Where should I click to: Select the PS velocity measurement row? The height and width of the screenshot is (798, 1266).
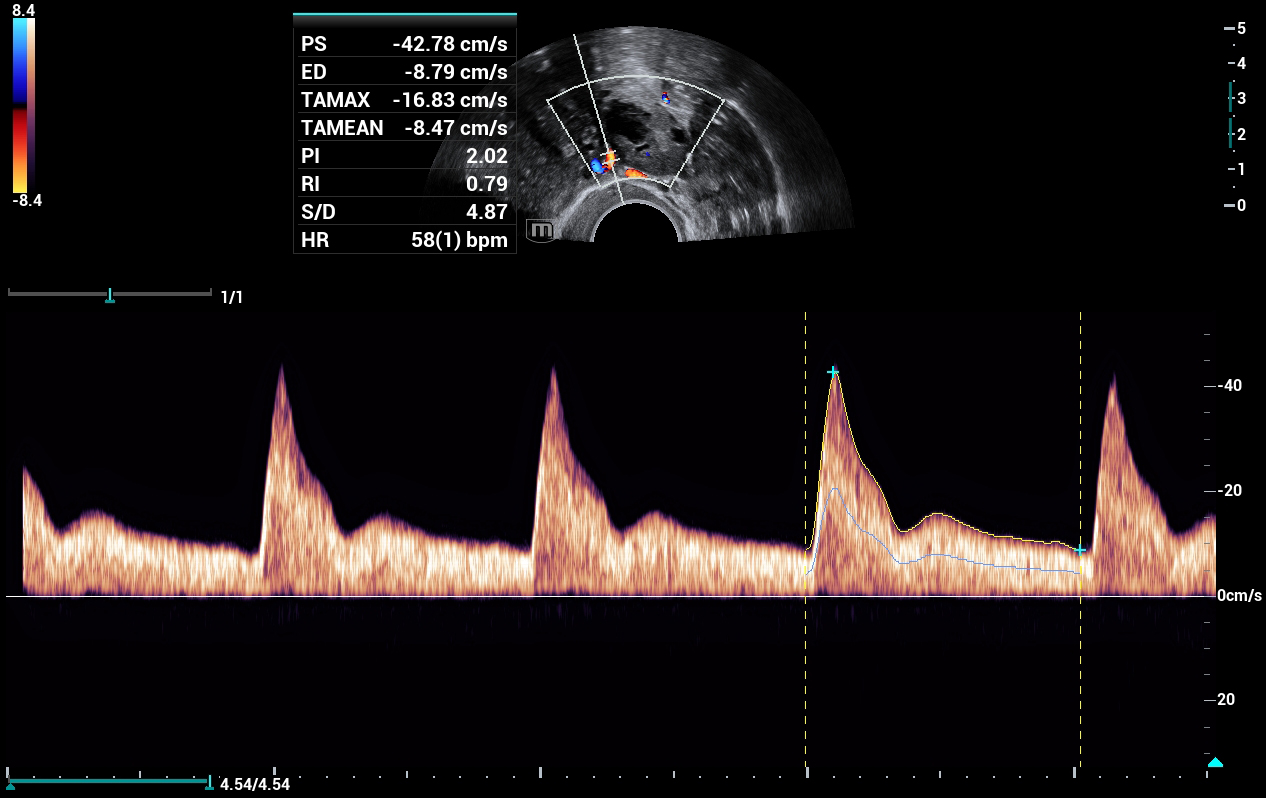(x=404, y=45)
